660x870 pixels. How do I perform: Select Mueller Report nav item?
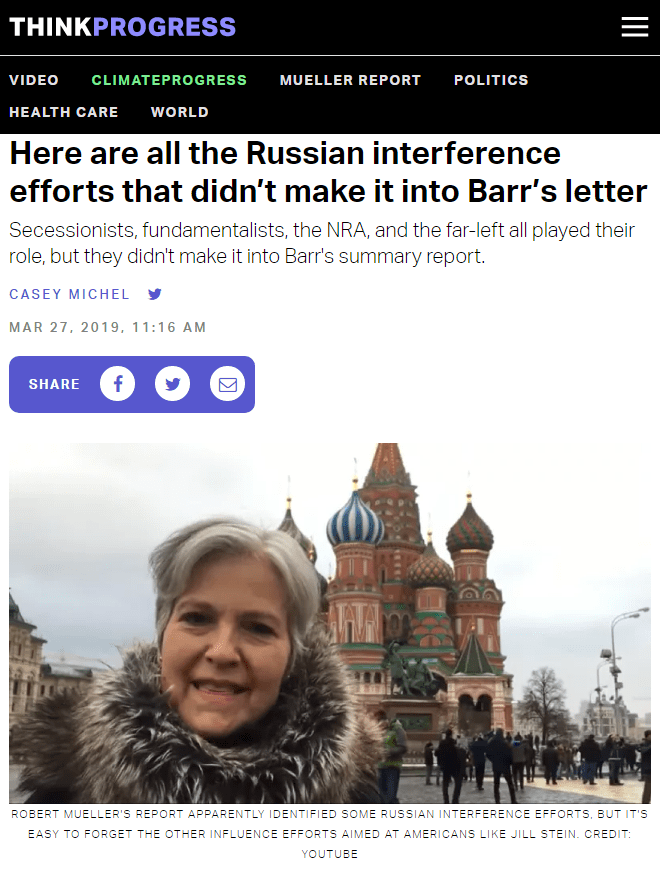[350, 80]
